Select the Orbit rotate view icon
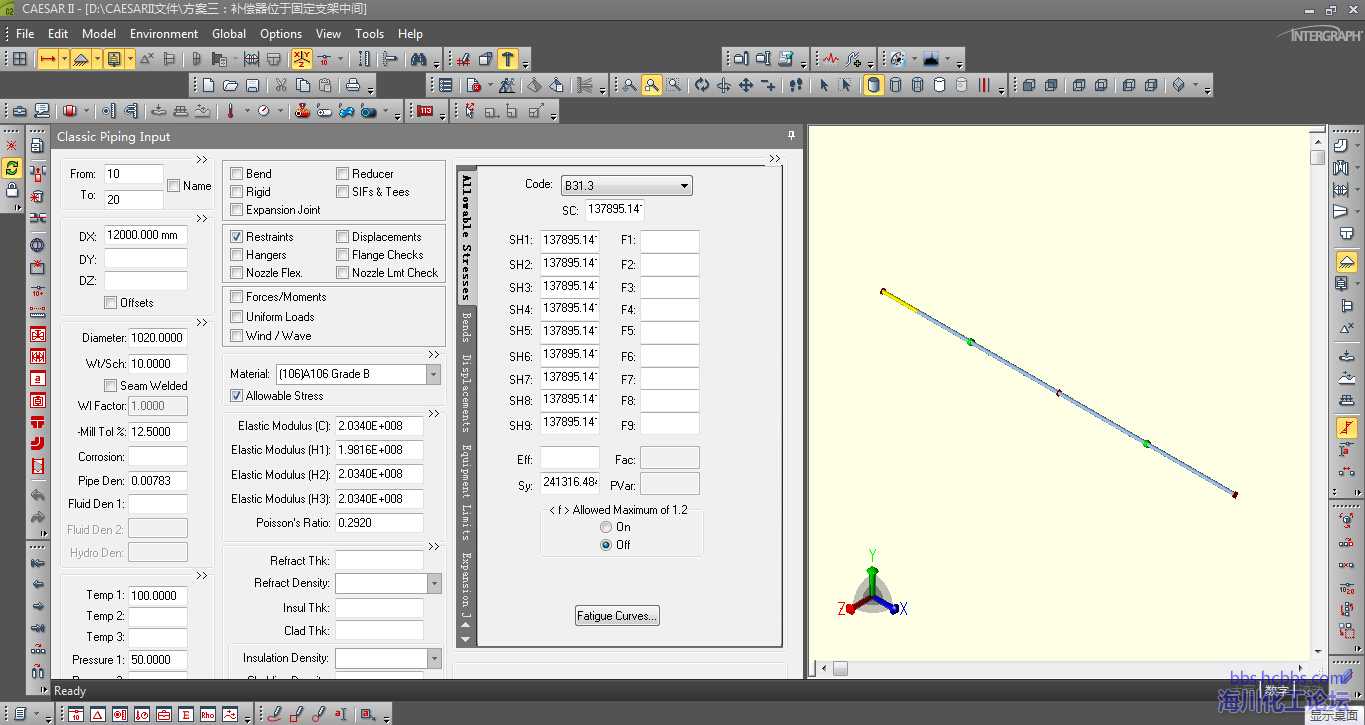 (x=702, y=86)
